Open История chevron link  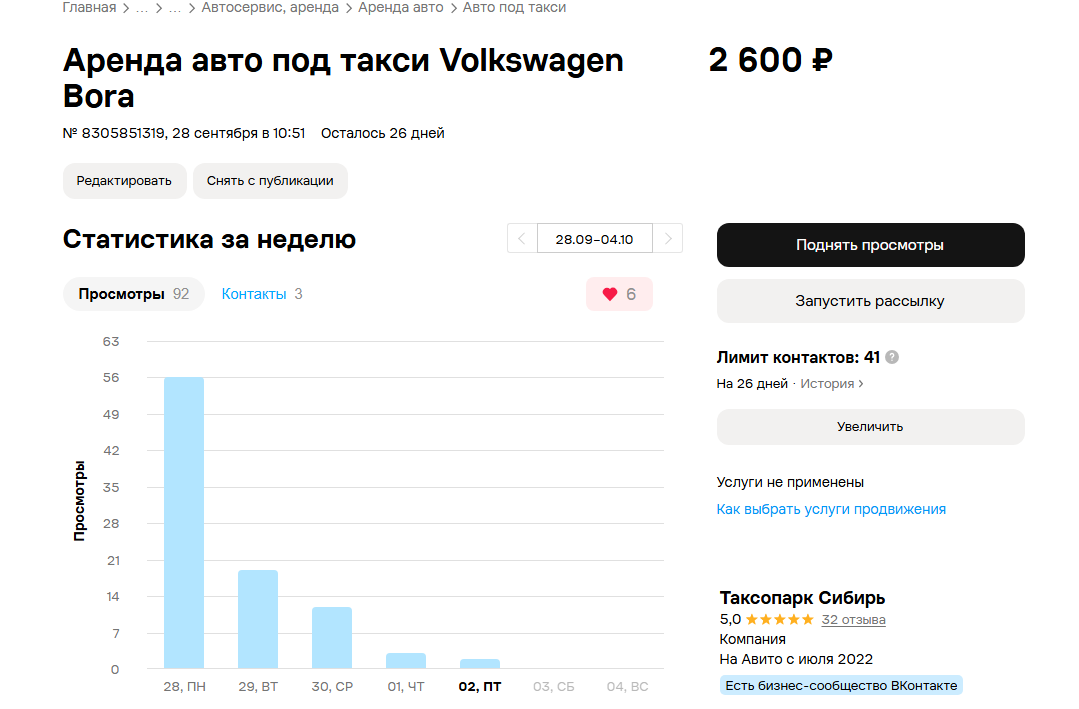[x=831, y=383]
